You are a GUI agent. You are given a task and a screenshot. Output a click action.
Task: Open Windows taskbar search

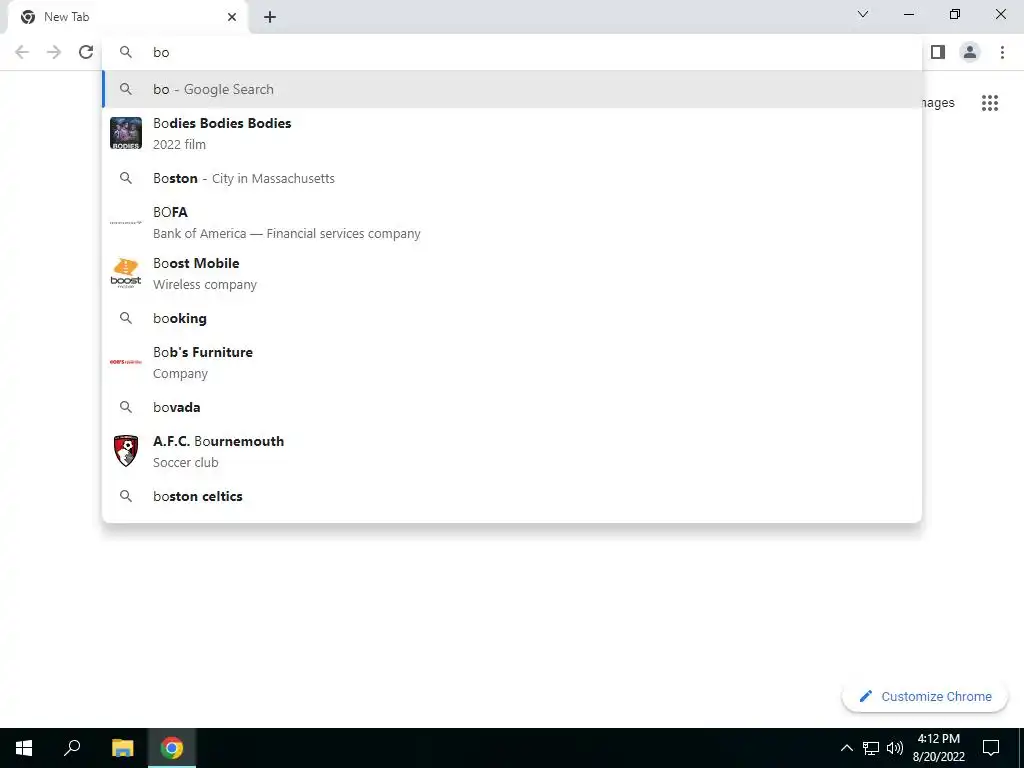pyautogui.click(x=72, y=748)
